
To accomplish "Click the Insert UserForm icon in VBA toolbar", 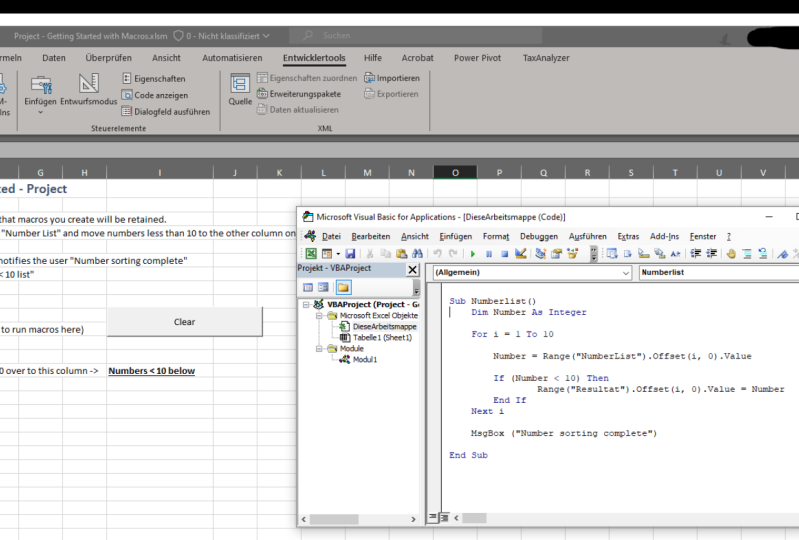I will (x=327, y=253).
